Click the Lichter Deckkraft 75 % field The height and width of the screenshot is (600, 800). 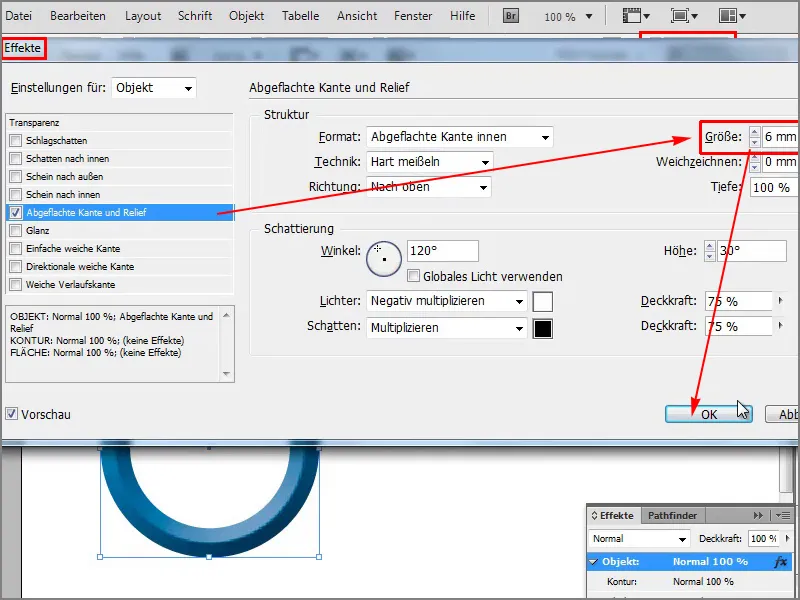click(739, 301)
